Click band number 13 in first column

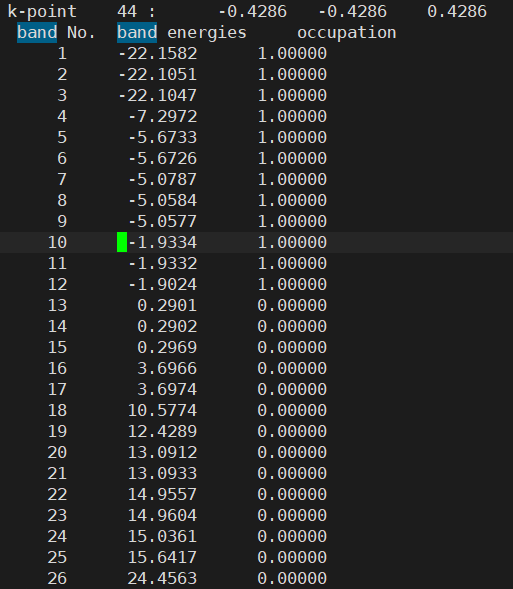(57, 306)
